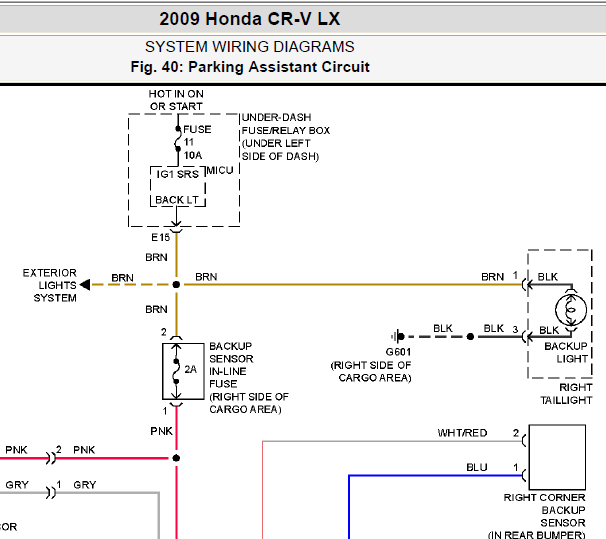Click the pink wire junction dot
The image size is (606, 539).
(176, 458)
